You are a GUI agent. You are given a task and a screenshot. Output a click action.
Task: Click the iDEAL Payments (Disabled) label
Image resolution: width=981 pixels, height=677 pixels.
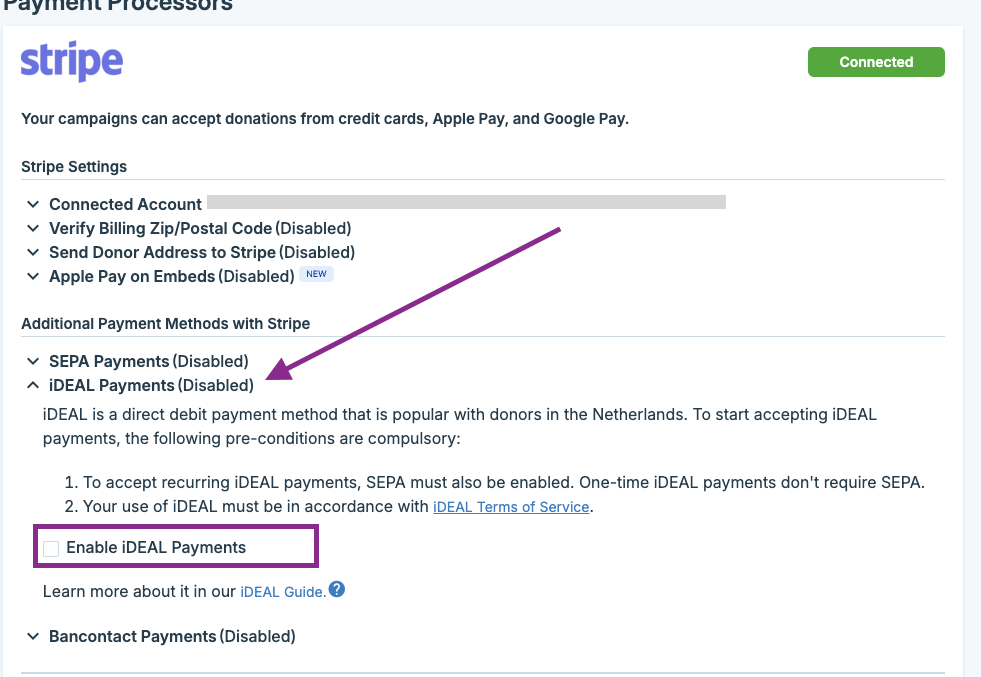(151, 385)
